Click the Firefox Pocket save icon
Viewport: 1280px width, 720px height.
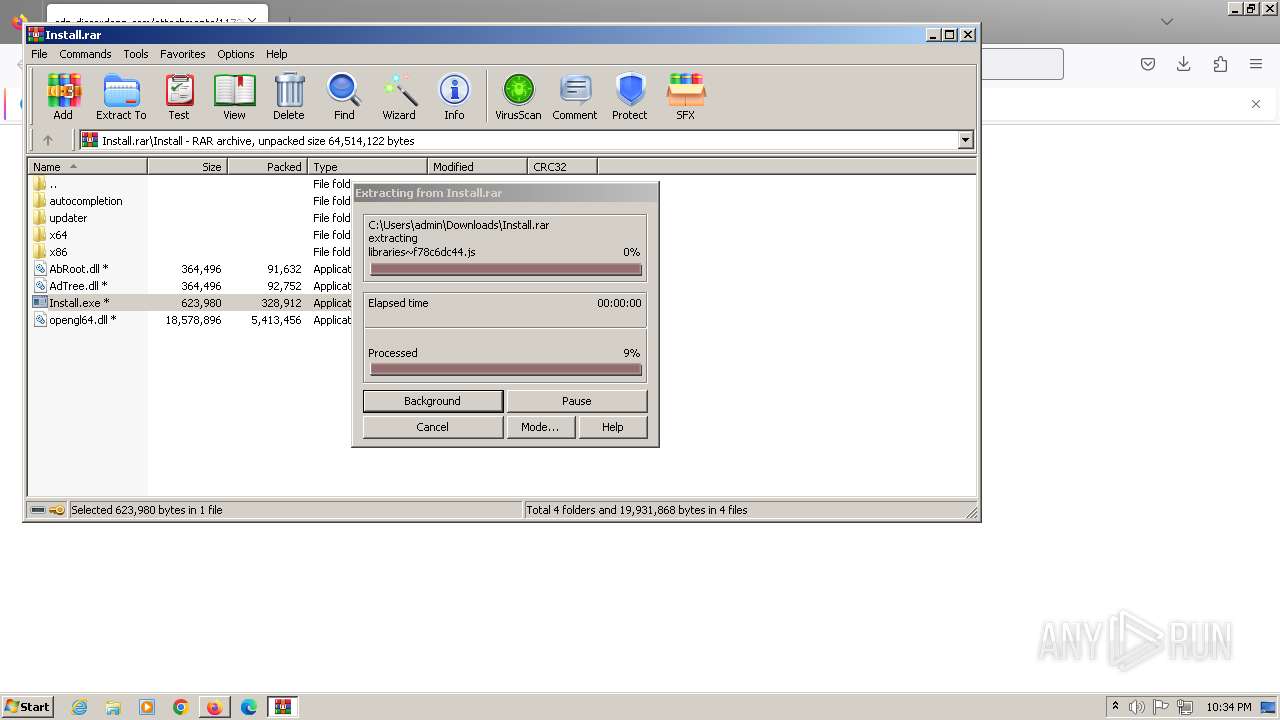(x=1148, y=64)
